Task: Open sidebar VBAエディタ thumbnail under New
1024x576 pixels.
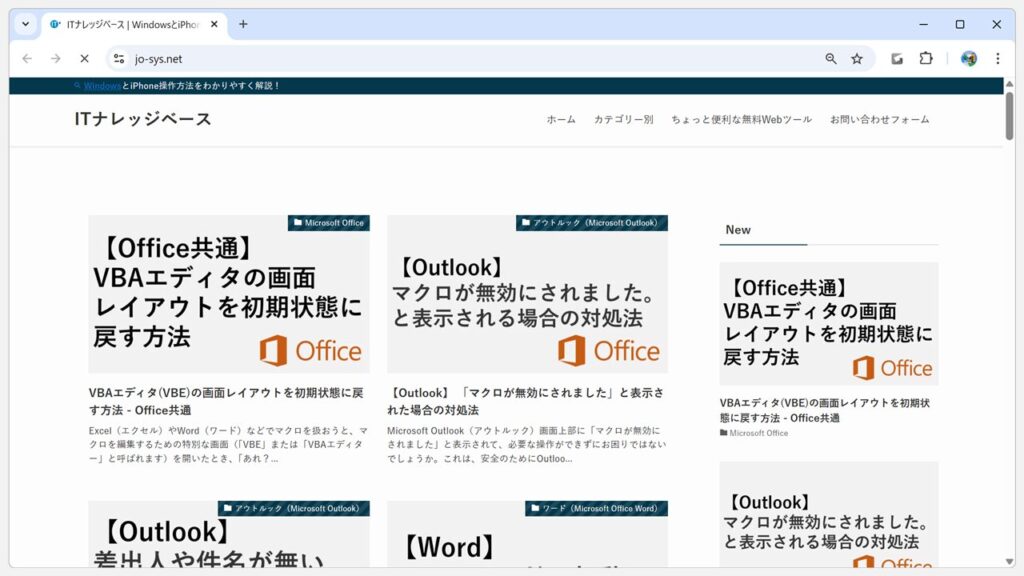Action: click(x=829, y=324)
